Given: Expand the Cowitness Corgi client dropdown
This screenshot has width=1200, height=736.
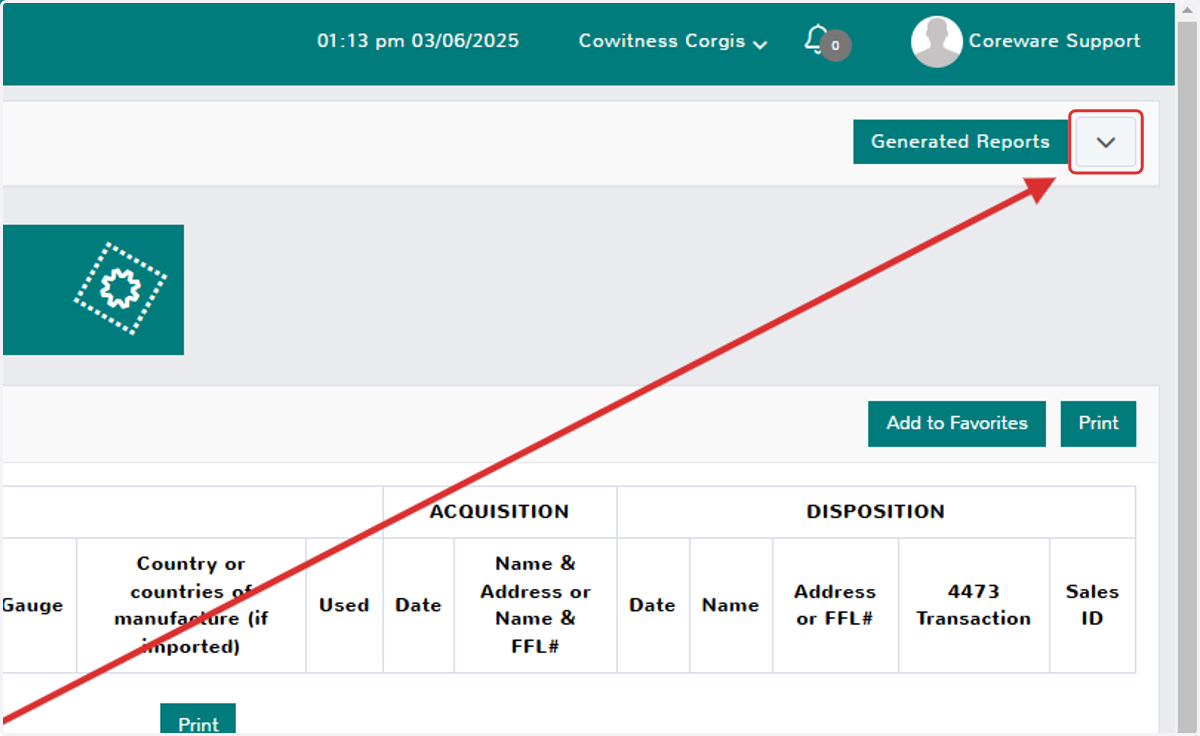Looking at the screenshot, I should (673, 42).
